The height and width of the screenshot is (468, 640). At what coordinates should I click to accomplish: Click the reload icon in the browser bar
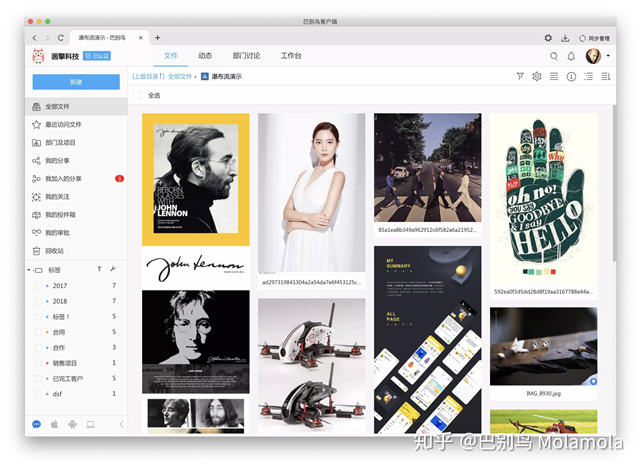(x=60, y=37)
